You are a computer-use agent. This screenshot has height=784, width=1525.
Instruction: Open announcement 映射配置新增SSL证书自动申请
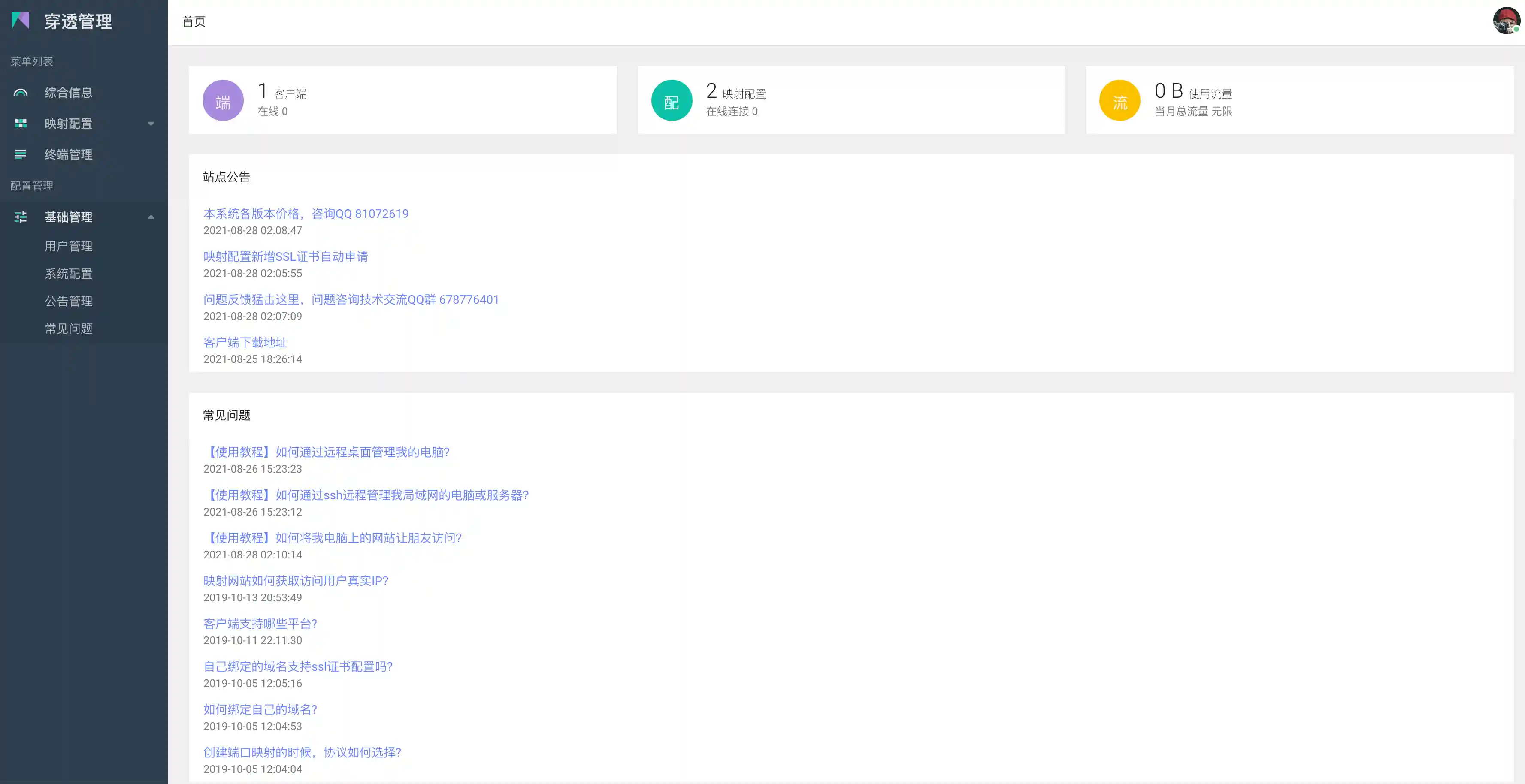(285, 257)
